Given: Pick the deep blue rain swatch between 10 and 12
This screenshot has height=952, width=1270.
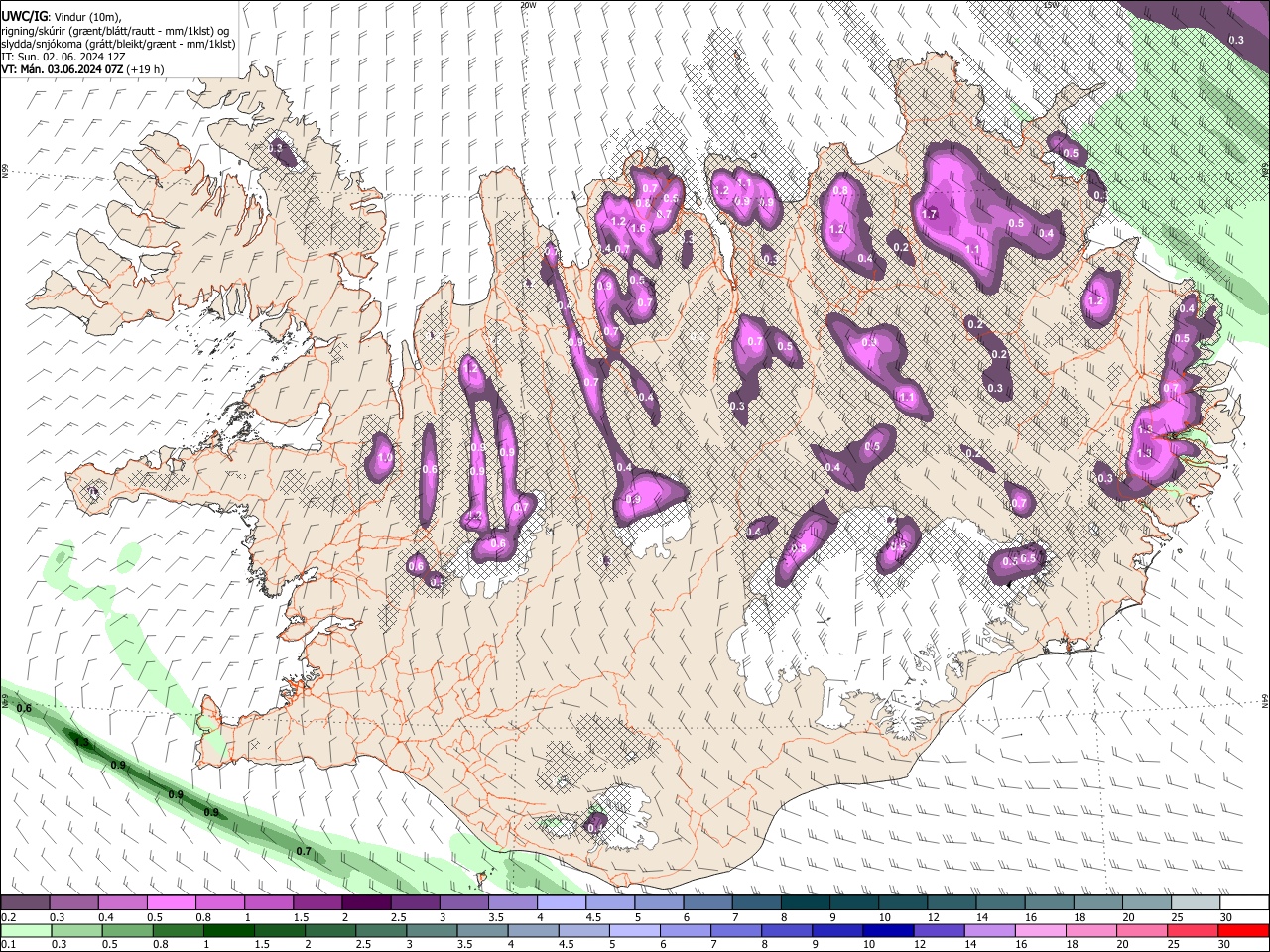Looking at the screenshot, I should (886, 930).
